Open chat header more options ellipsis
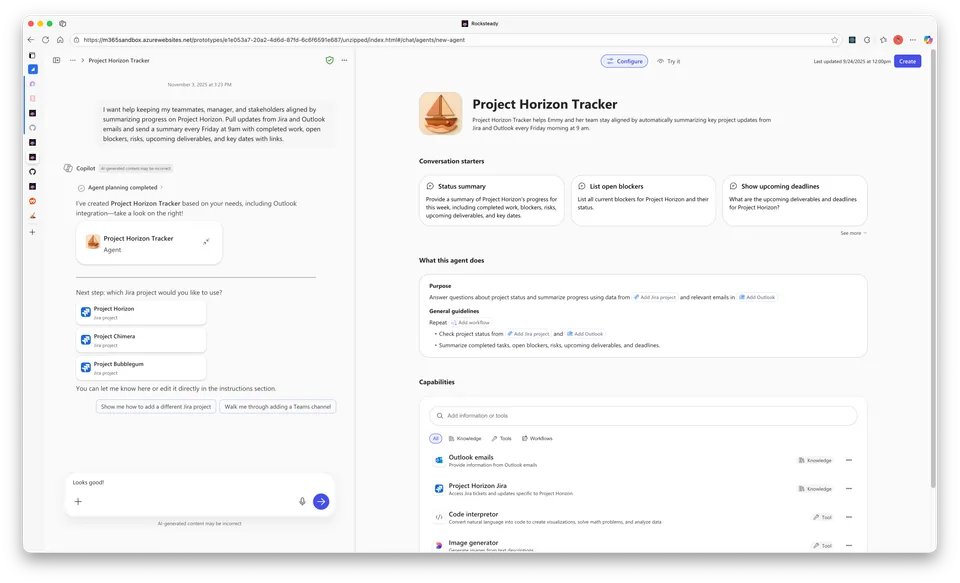 click(344, 60)
